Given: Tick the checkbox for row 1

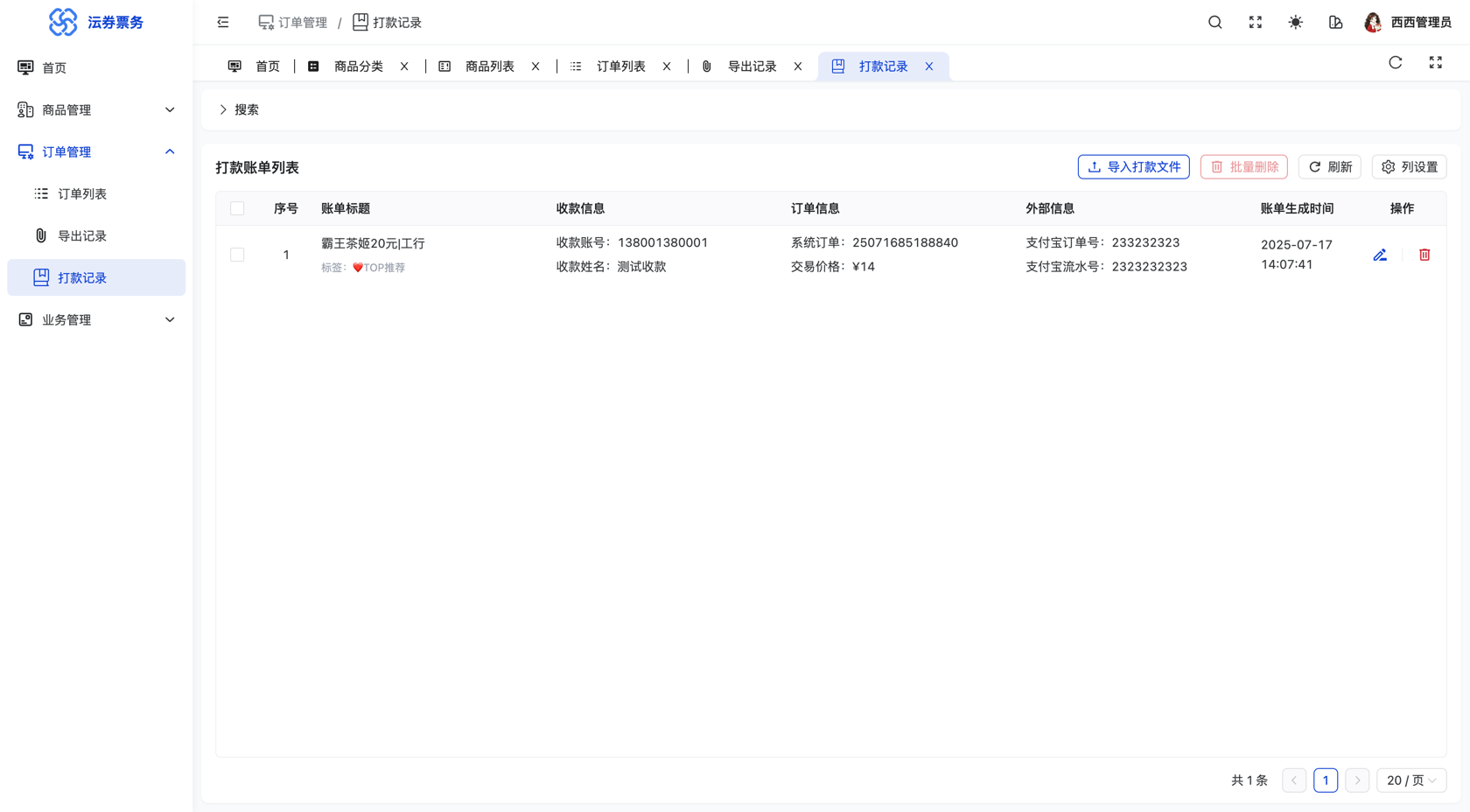Looking at the screenshot, I should (237, 255).
